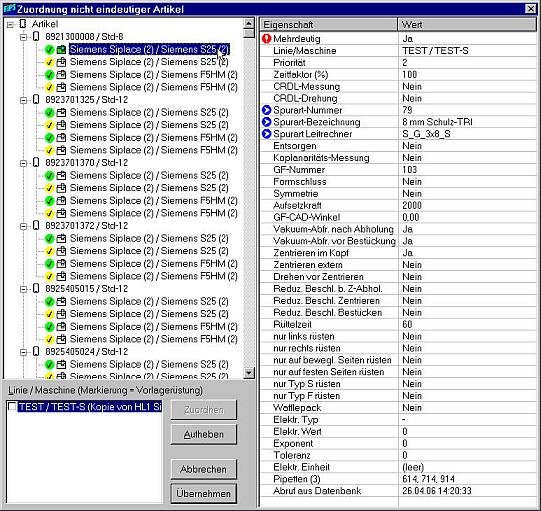
Task: Click green check icon of highlighted S25 row
Action: 50,49
